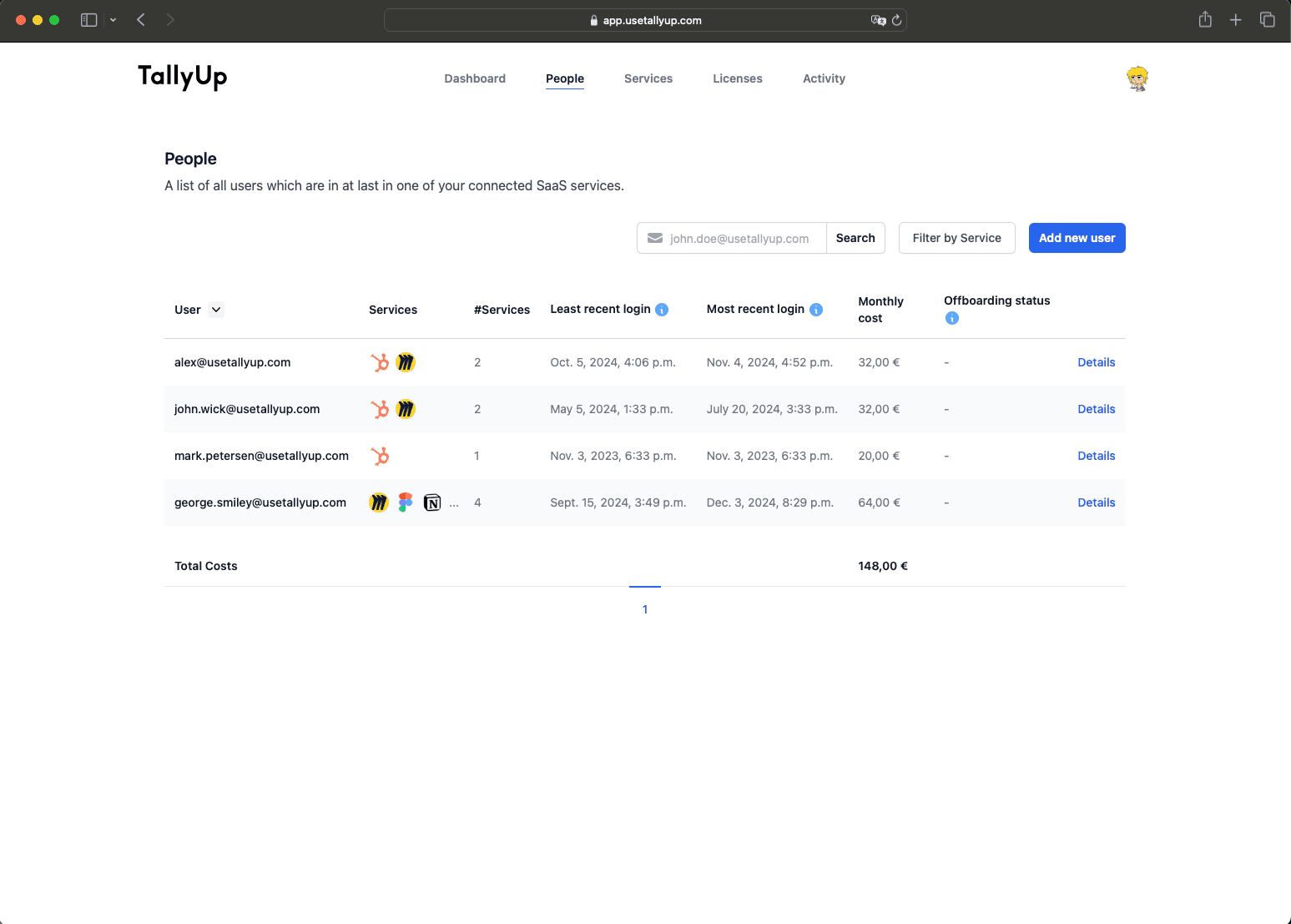The width and height of the screenshot is (1291, 924).
Task: Click the email search input field
Action: [x=739, y=239]
